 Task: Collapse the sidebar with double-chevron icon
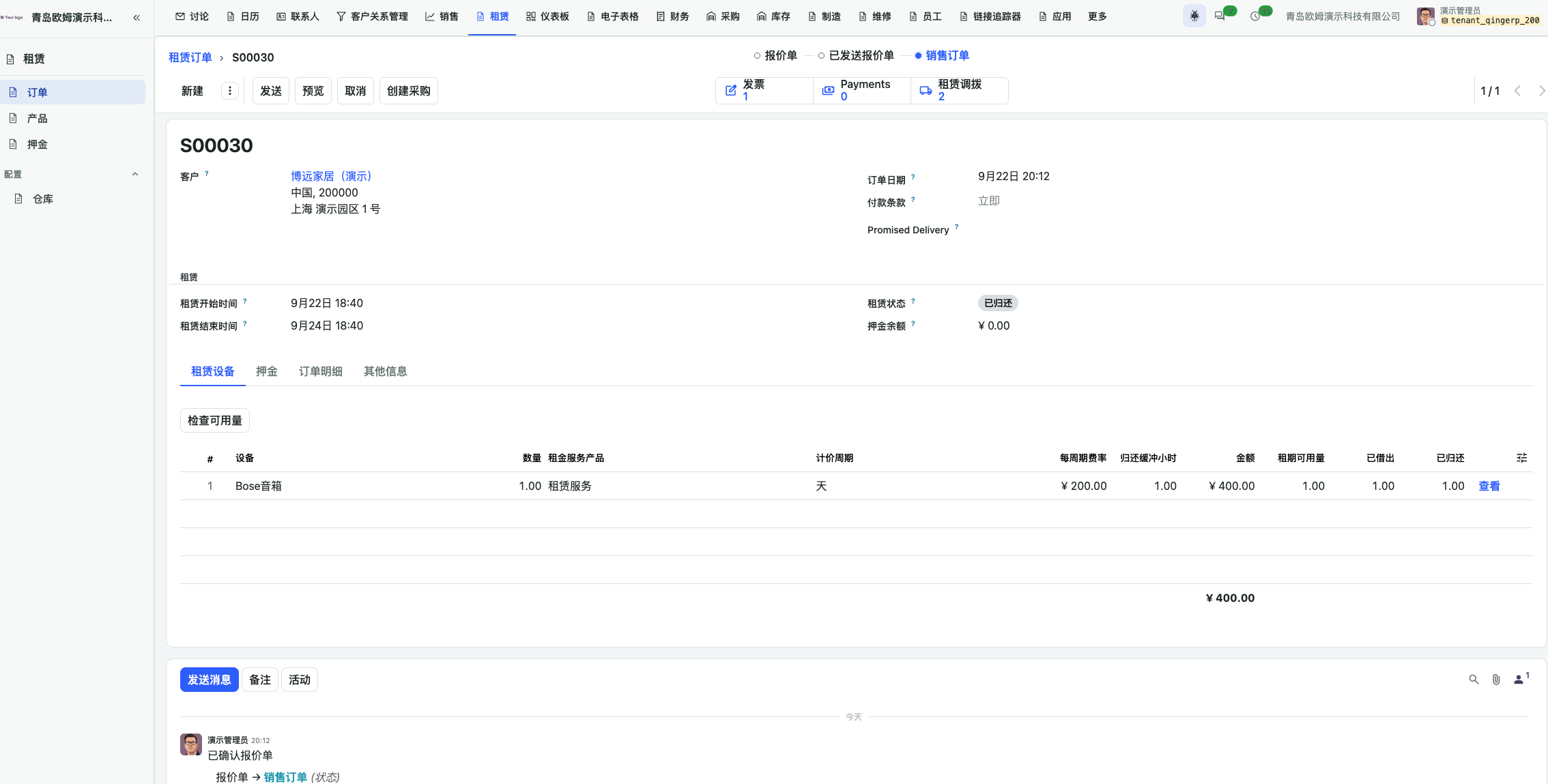tap(137, 17)
